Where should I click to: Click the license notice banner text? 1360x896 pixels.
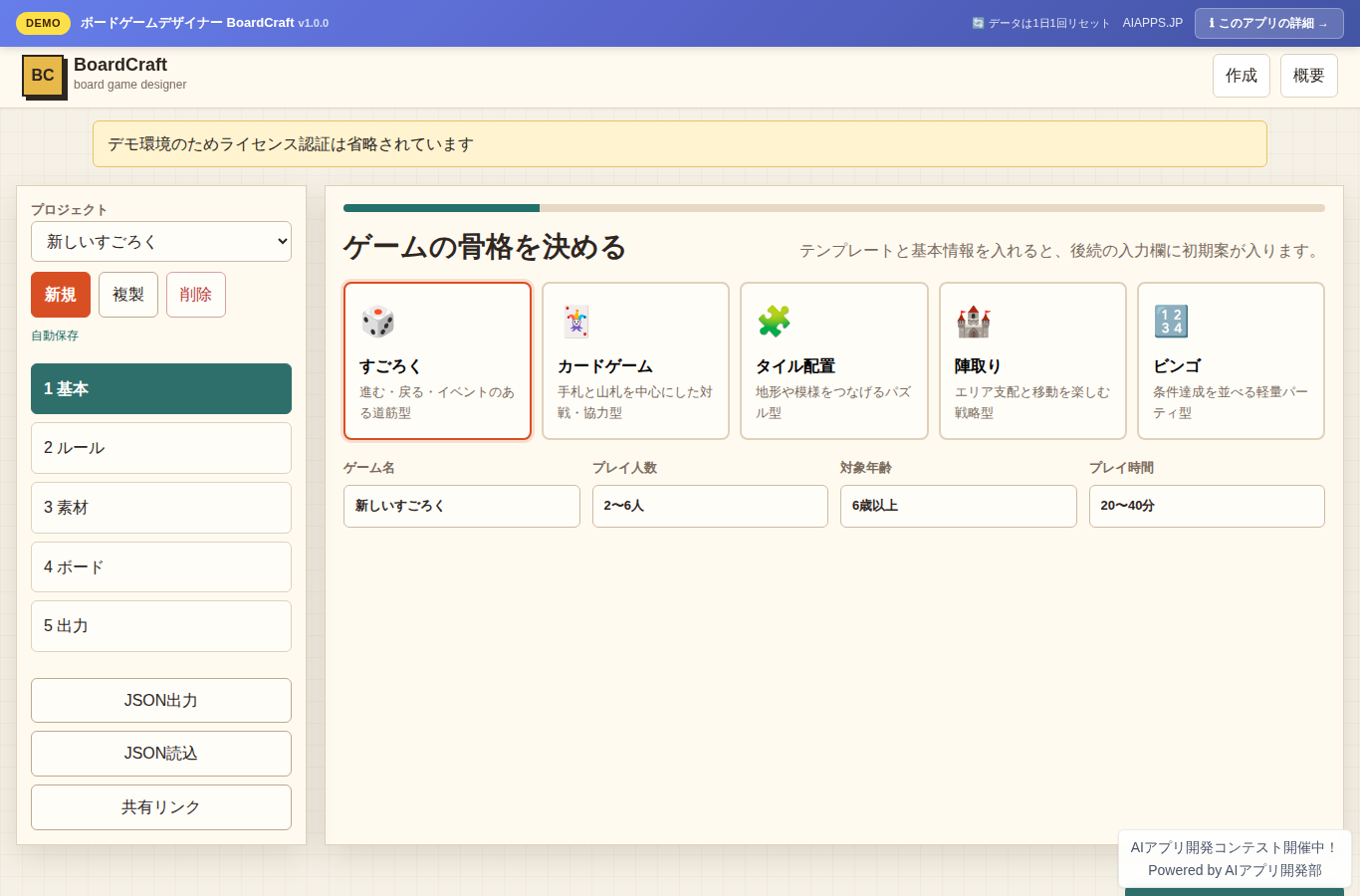(x=291, y=144)
